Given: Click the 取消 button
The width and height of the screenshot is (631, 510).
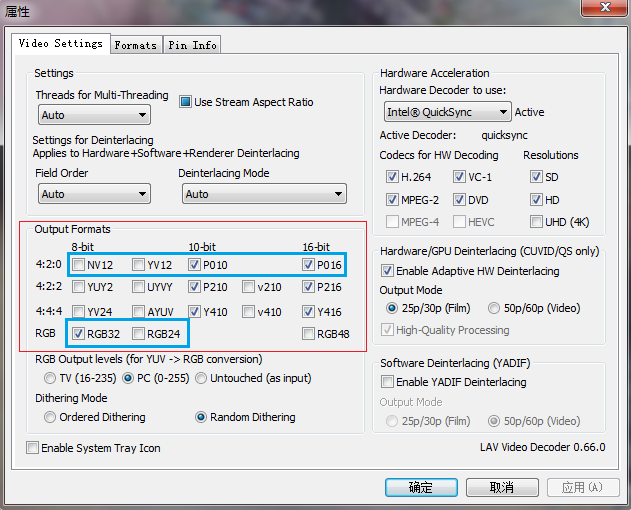Looking at the screenshot, I should [x=502, y=487].
